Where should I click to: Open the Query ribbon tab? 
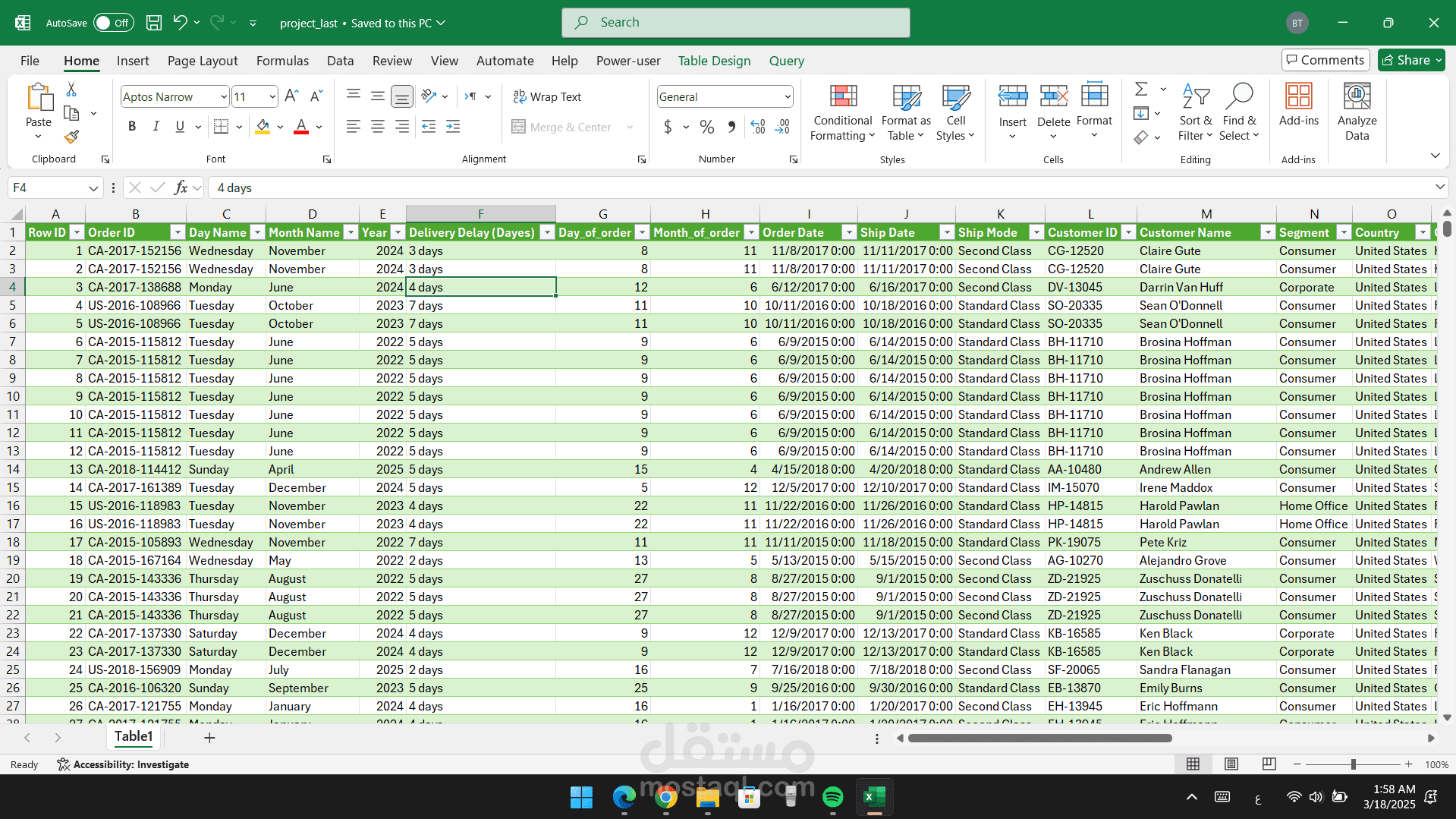tap(786, 61)
